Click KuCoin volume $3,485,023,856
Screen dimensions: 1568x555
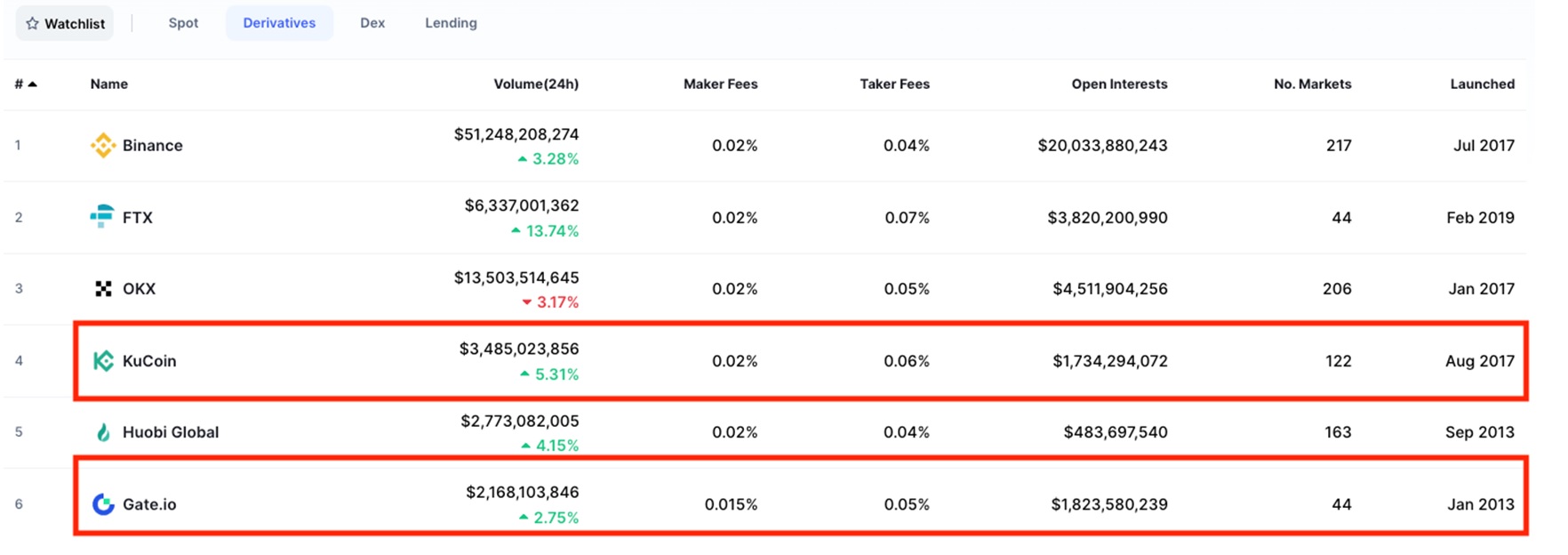click(x=519, y=349)
